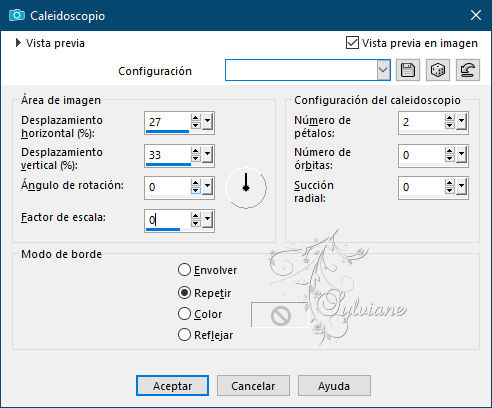Click the Número de órbitas input field
The width and height of the screenshot is (492, 408).
tap(422, 155)
